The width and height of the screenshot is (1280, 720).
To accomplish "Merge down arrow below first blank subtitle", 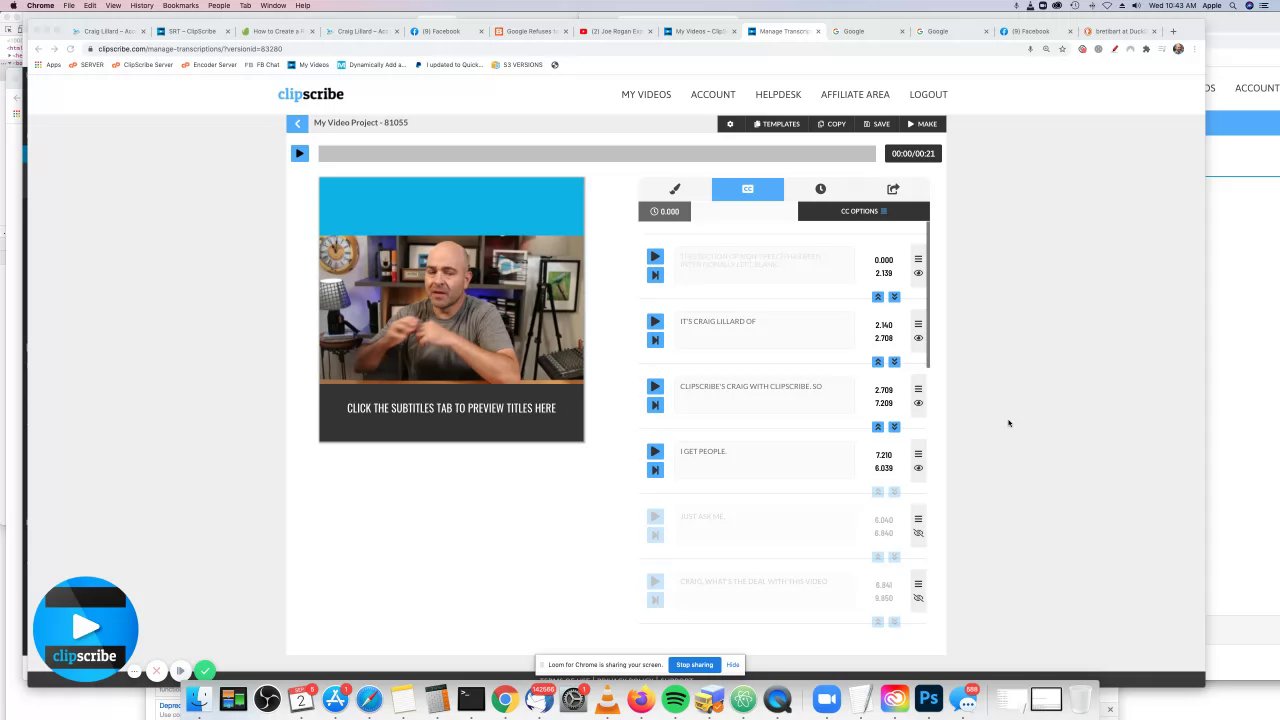I will (894, 297).
